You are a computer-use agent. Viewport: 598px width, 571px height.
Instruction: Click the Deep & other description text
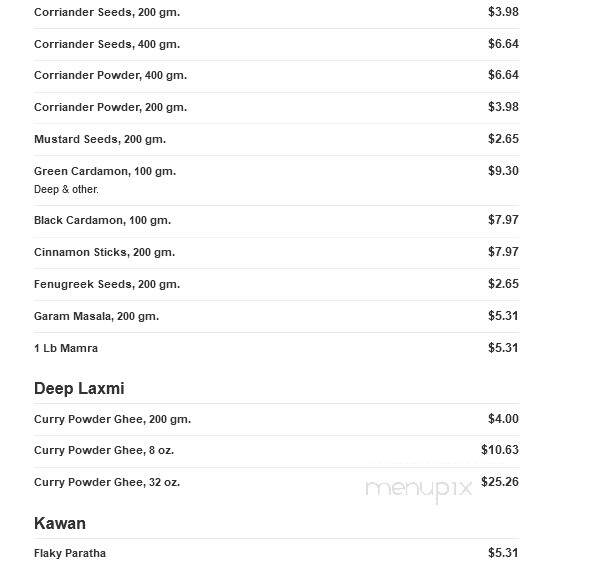(66, 189)
